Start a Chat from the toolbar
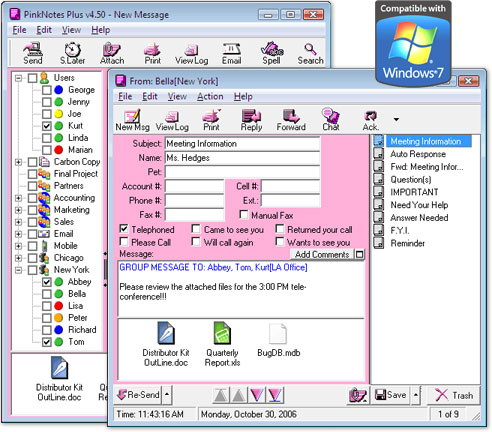Screen dimensions: 492x432 click(331, 120)
